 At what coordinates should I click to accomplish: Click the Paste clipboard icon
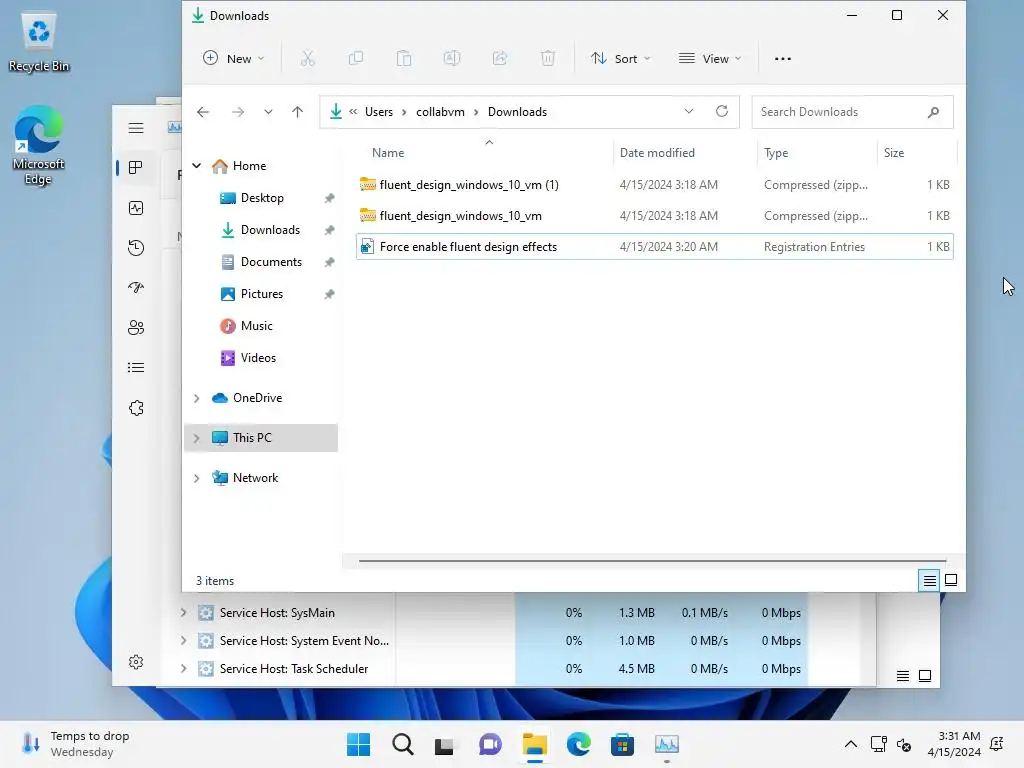click(x=404, y=59)
